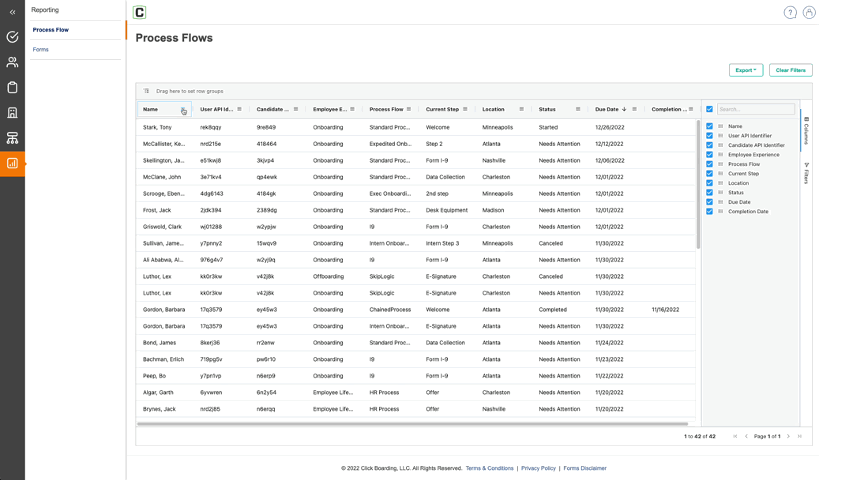This screenshot has height=480, width=853.
Task: Open the tasks checkmark icon in sidebar
Action: click(x=12, y=37)
